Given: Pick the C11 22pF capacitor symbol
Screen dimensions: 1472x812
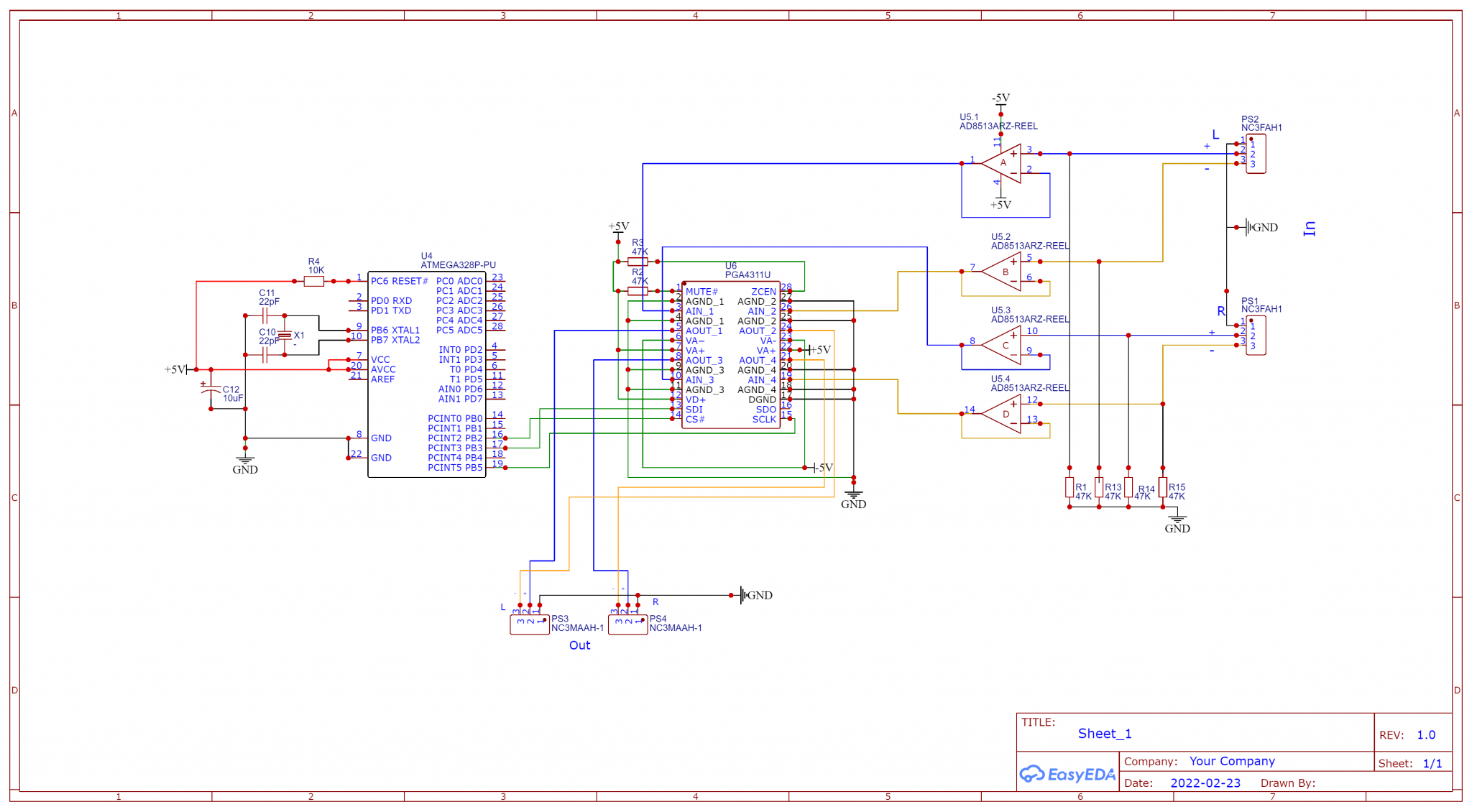Looking at the screenshot, I should coord(264,315).
